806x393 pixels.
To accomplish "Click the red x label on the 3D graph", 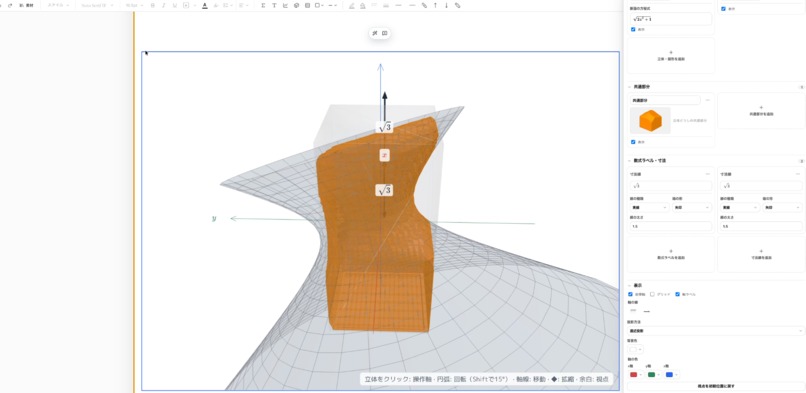I will tap(384, 155).
